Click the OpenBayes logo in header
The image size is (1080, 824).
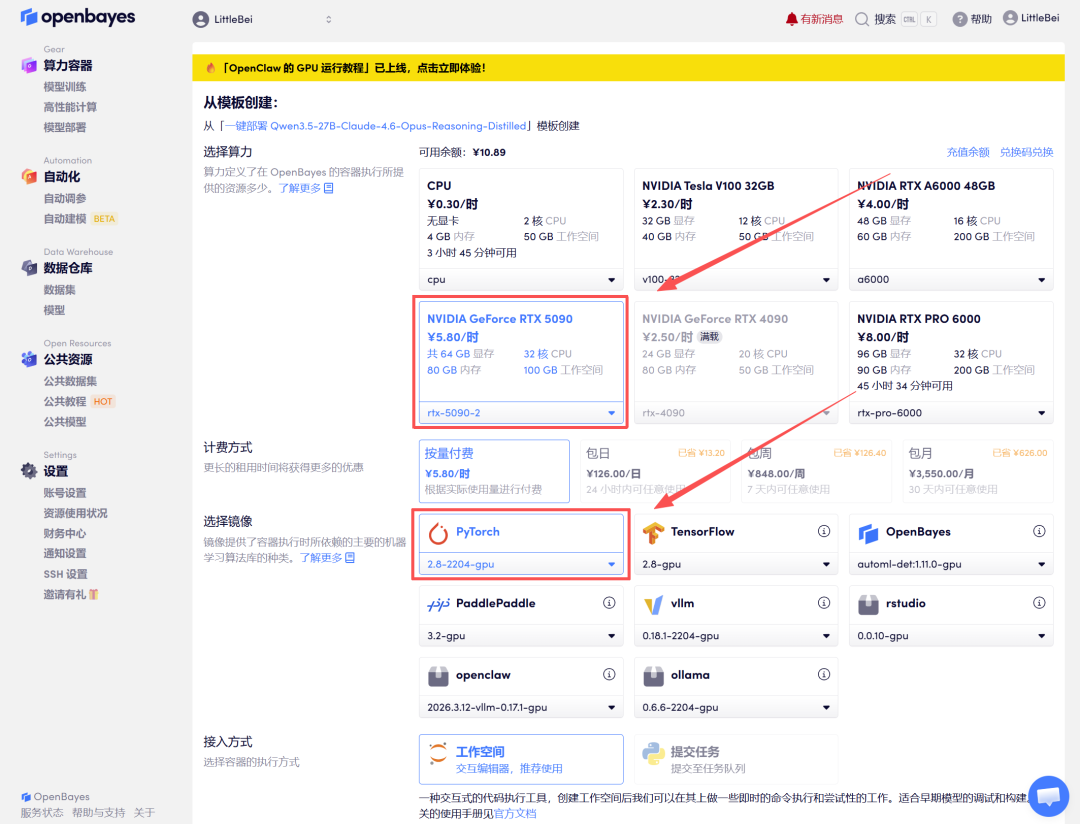[77, 17]
